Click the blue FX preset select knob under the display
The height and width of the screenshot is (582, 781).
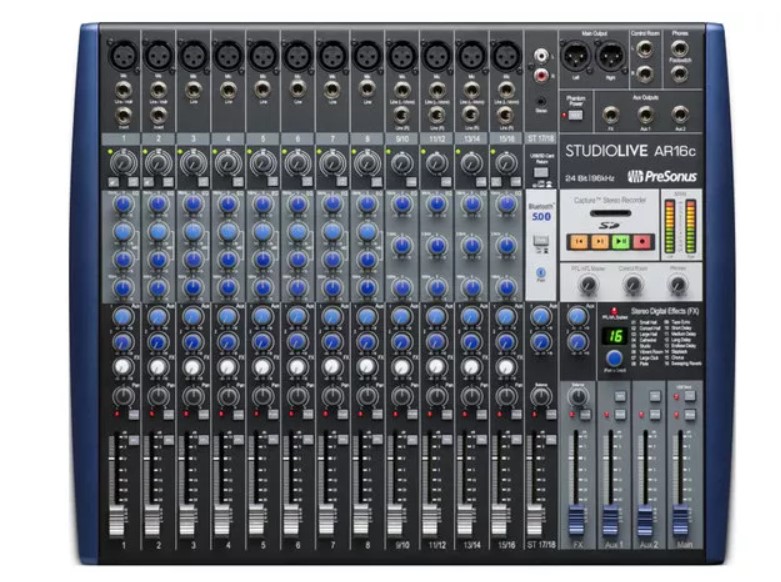tap(614, 358)
